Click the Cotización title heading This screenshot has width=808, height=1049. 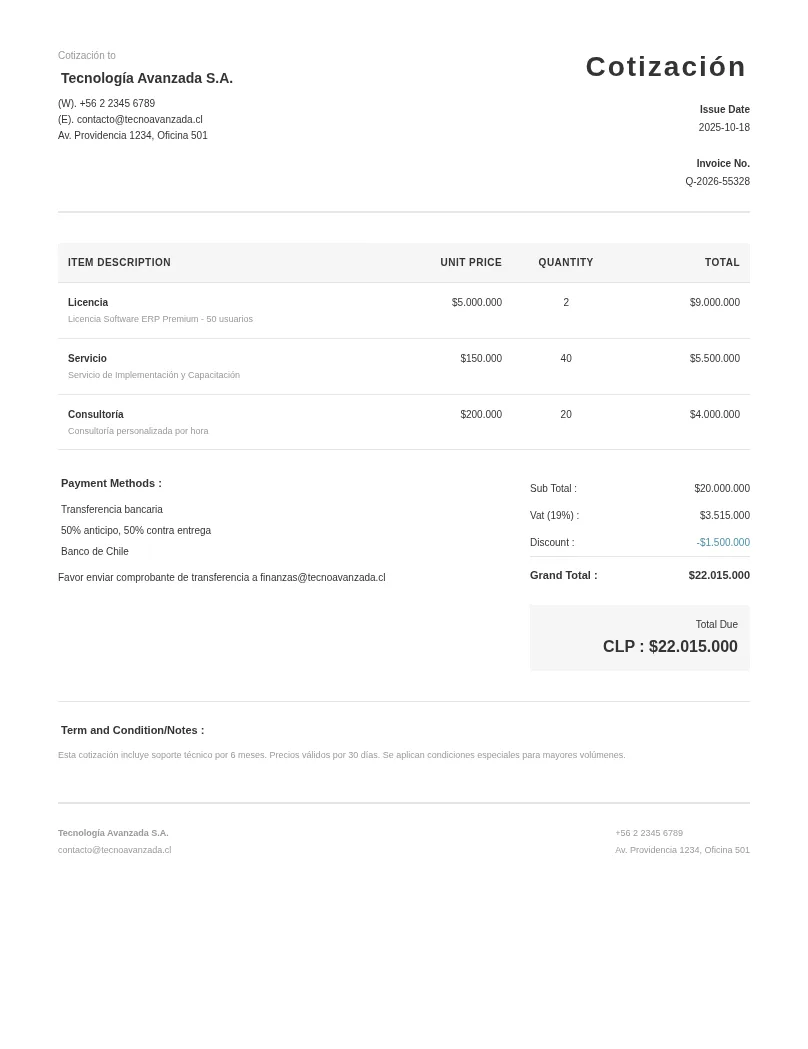666,67
